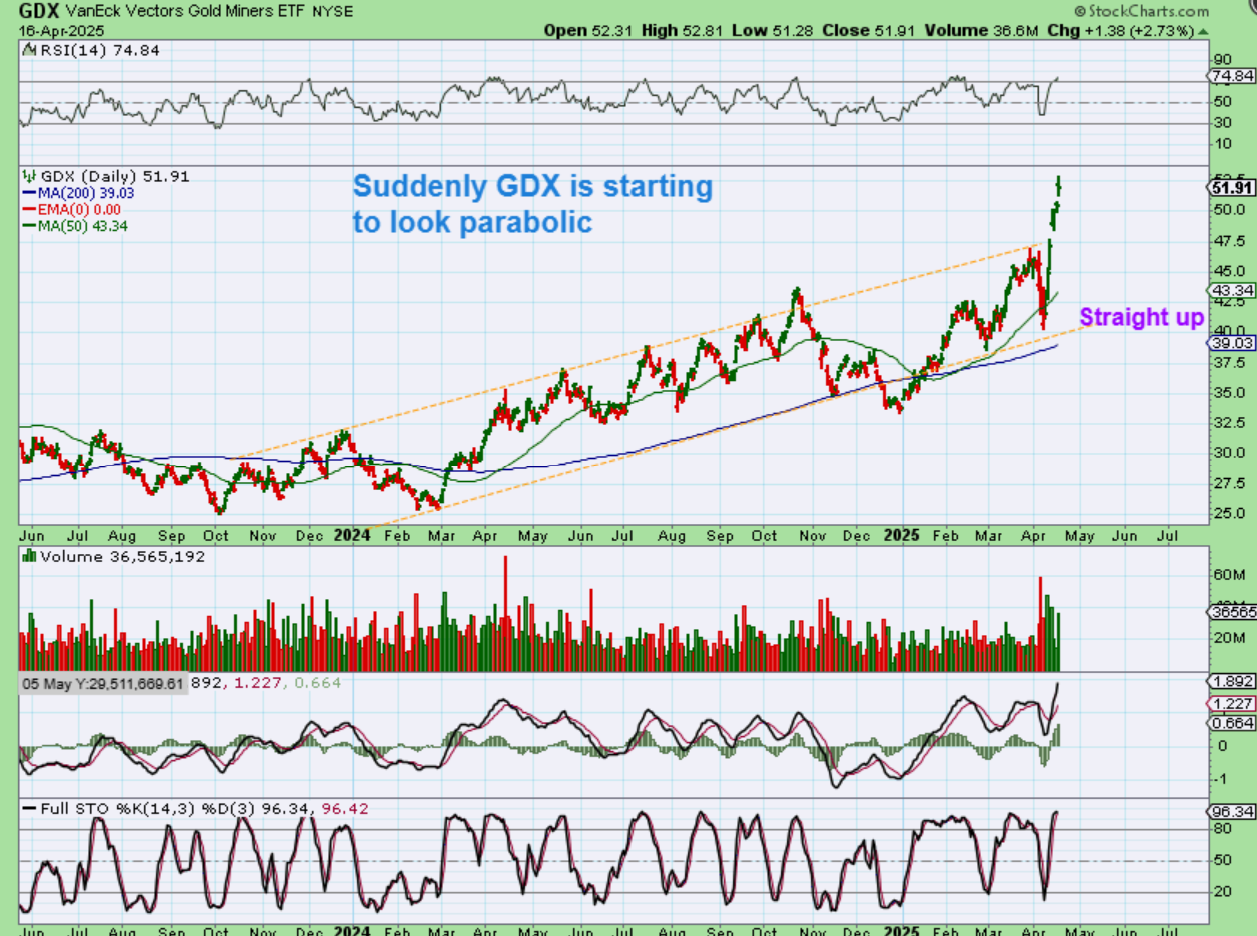Click the '2024' year label under the price chart
This screenshot has width=1257, height=936.
(x=352, y=535)
